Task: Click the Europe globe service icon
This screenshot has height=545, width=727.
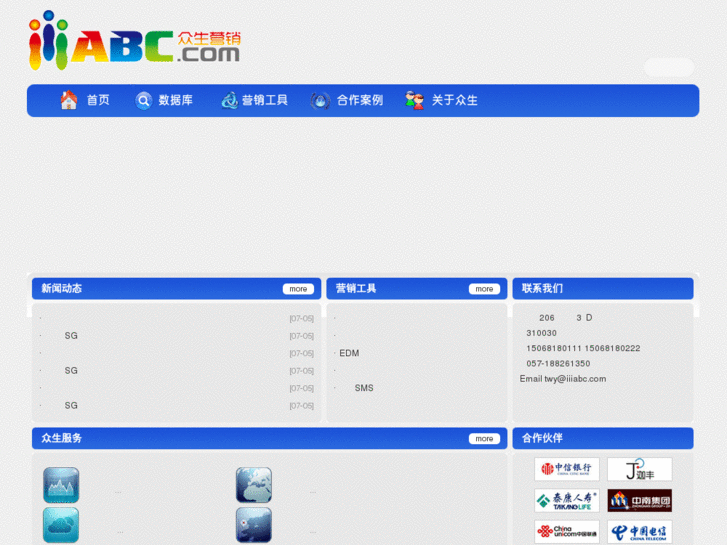Action: coord(254,485)
